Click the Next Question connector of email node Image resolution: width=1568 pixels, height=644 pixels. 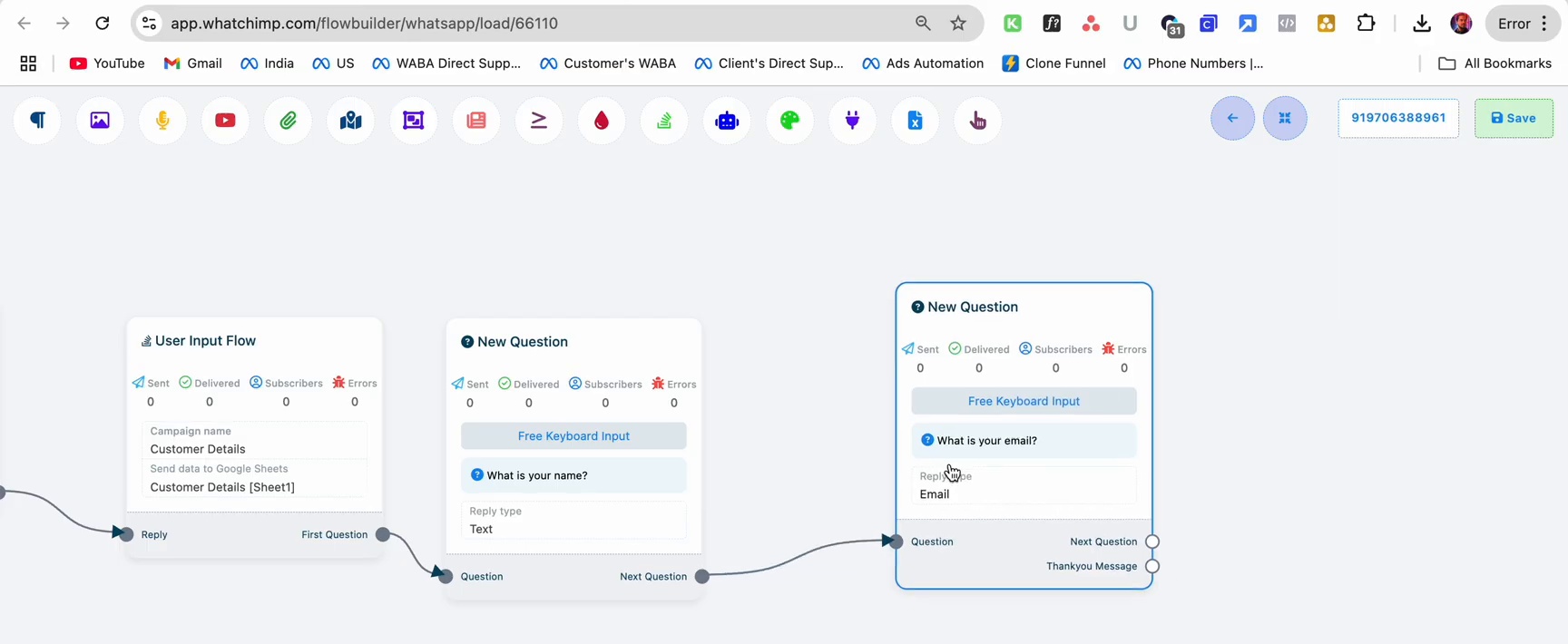[x=1152, y=542]
